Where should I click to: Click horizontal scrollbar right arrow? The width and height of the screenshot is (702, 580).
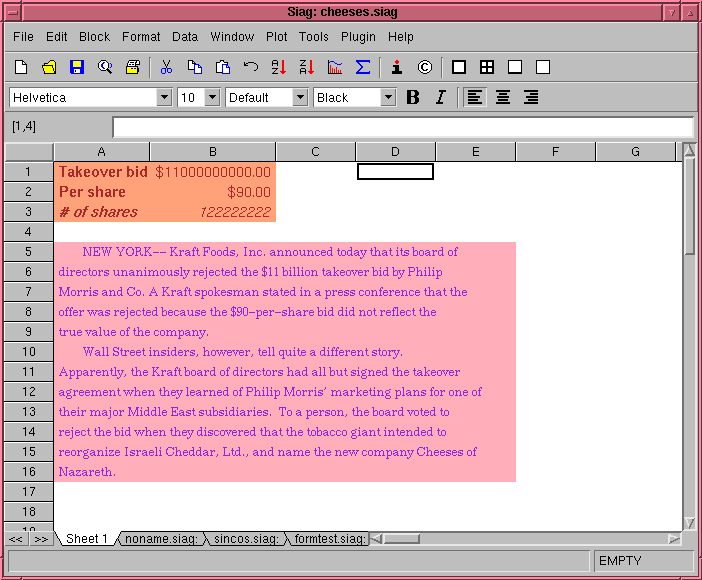click(674, 539)
